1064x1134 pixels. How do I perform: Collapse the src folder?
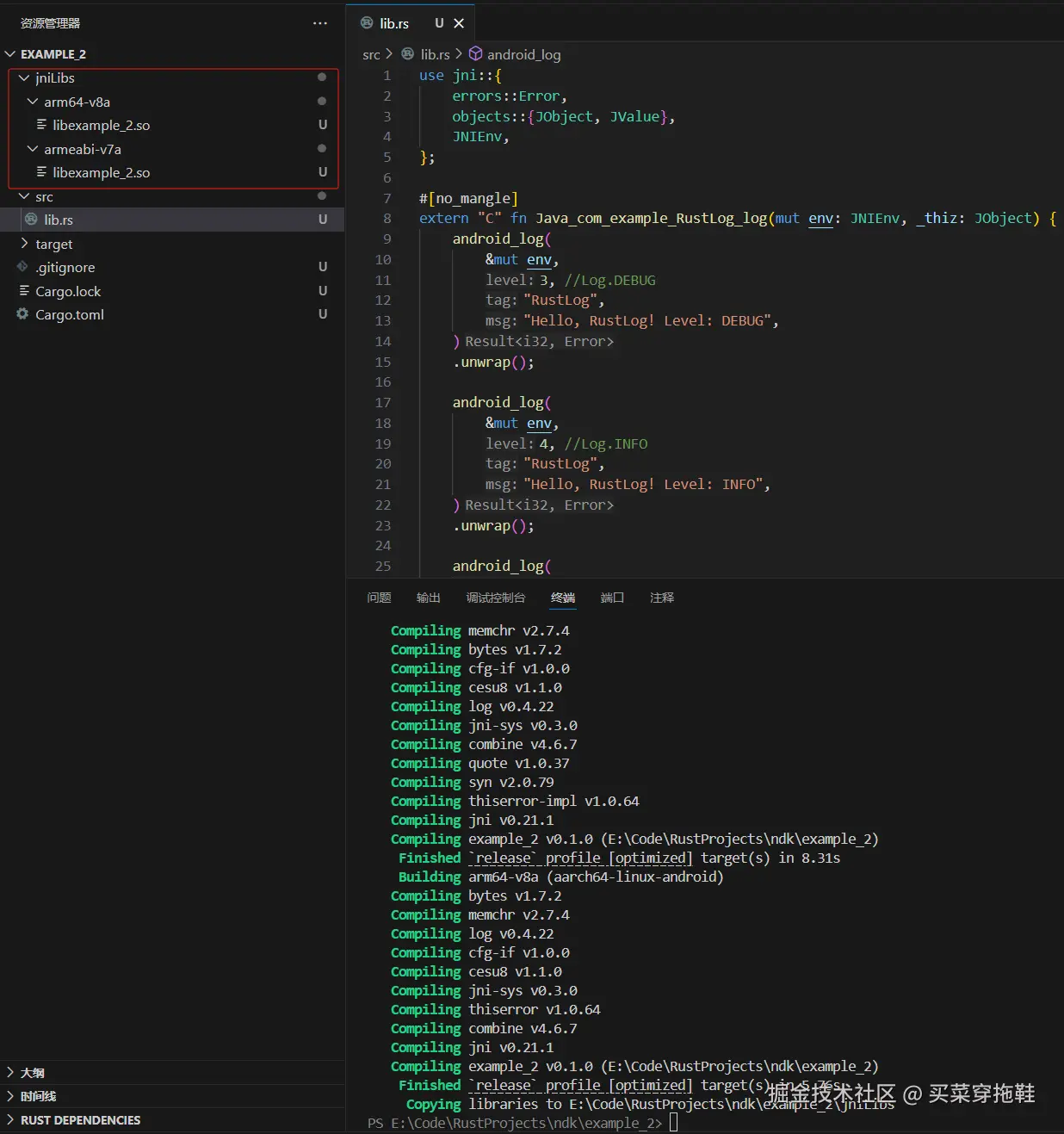point(24,196)
